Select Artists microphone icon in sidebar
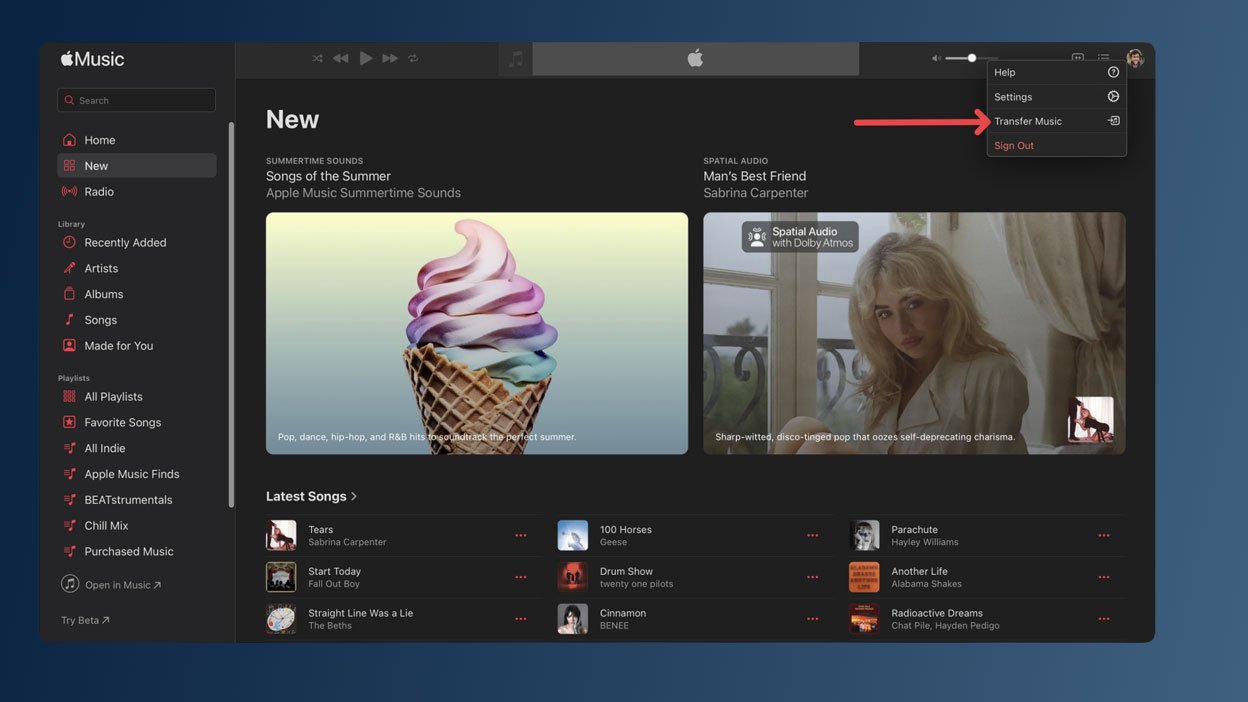This screenshot has height=702, width=1248. (x=69, y=268)
